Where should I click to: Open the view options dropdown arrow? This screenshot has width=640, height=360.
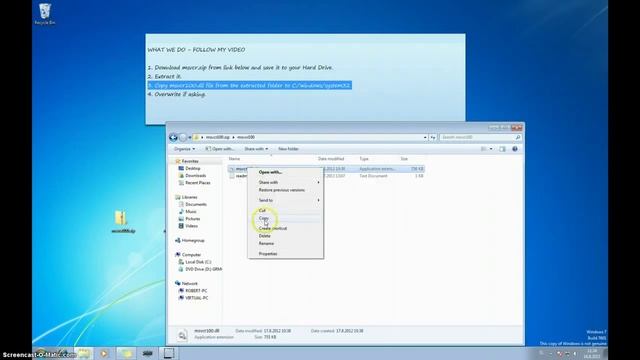click(x=491, y=149)
